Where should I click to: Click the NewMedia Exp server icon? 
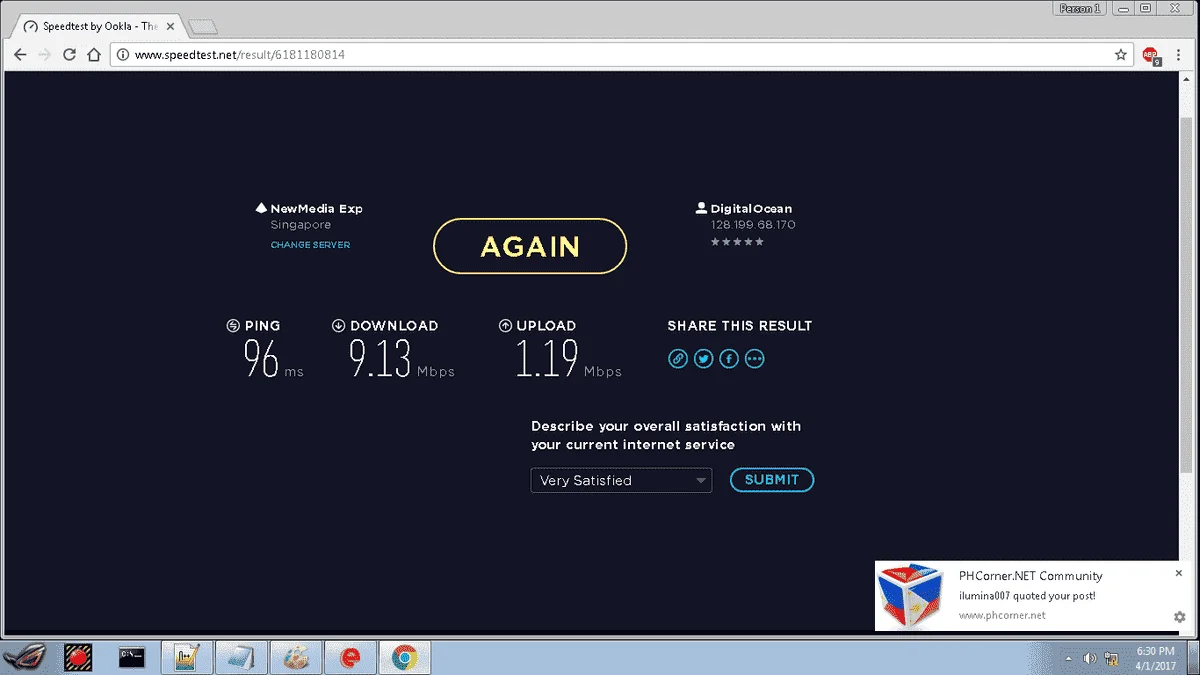261,209
